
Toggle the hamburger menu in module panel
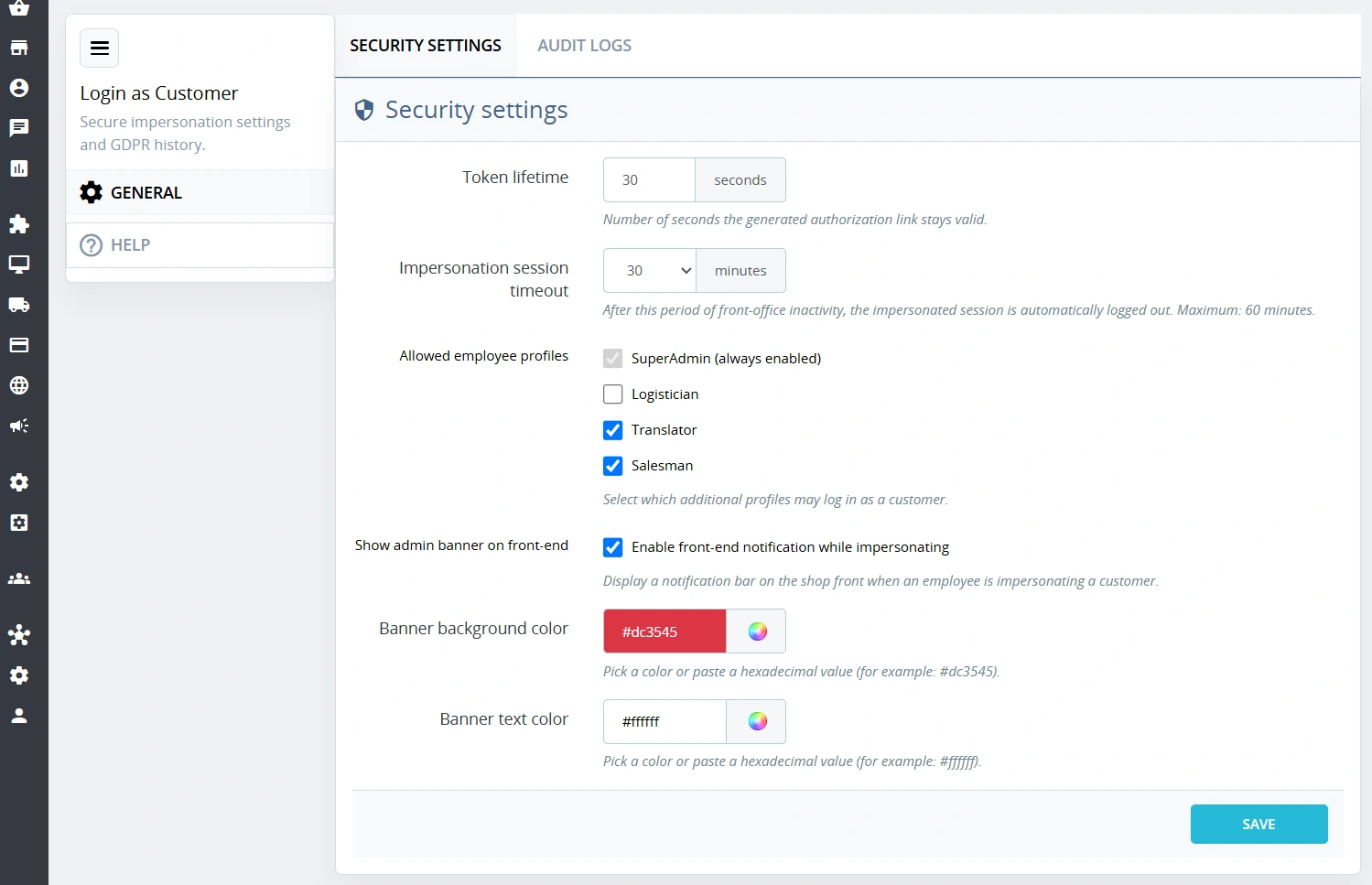click(100, 49)
